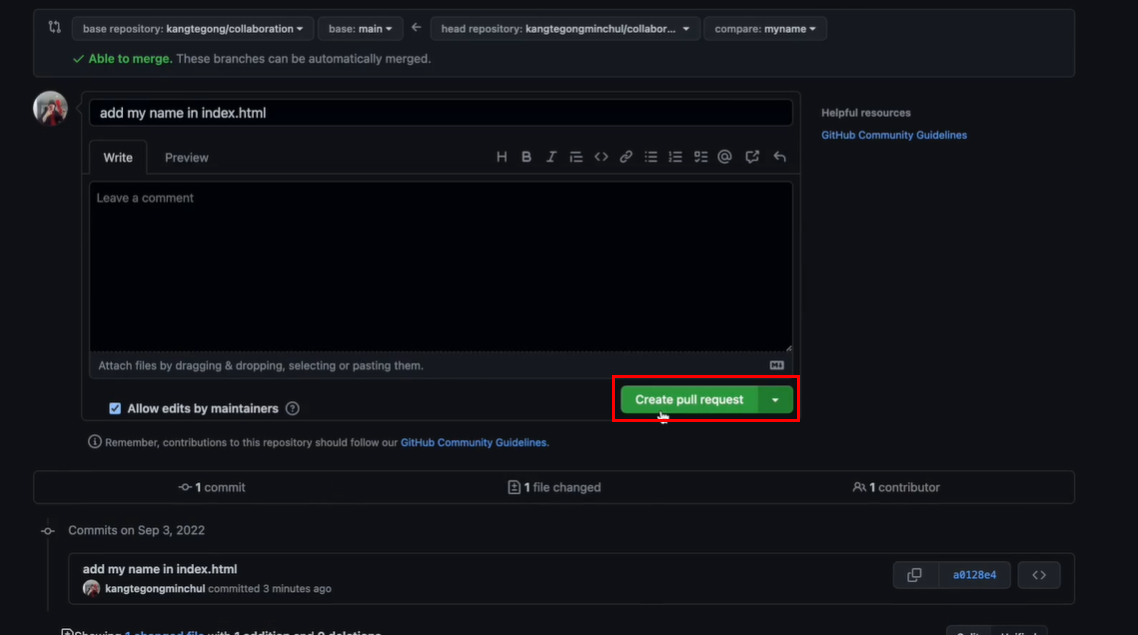Click the compare branches icon

coord(54,28)
